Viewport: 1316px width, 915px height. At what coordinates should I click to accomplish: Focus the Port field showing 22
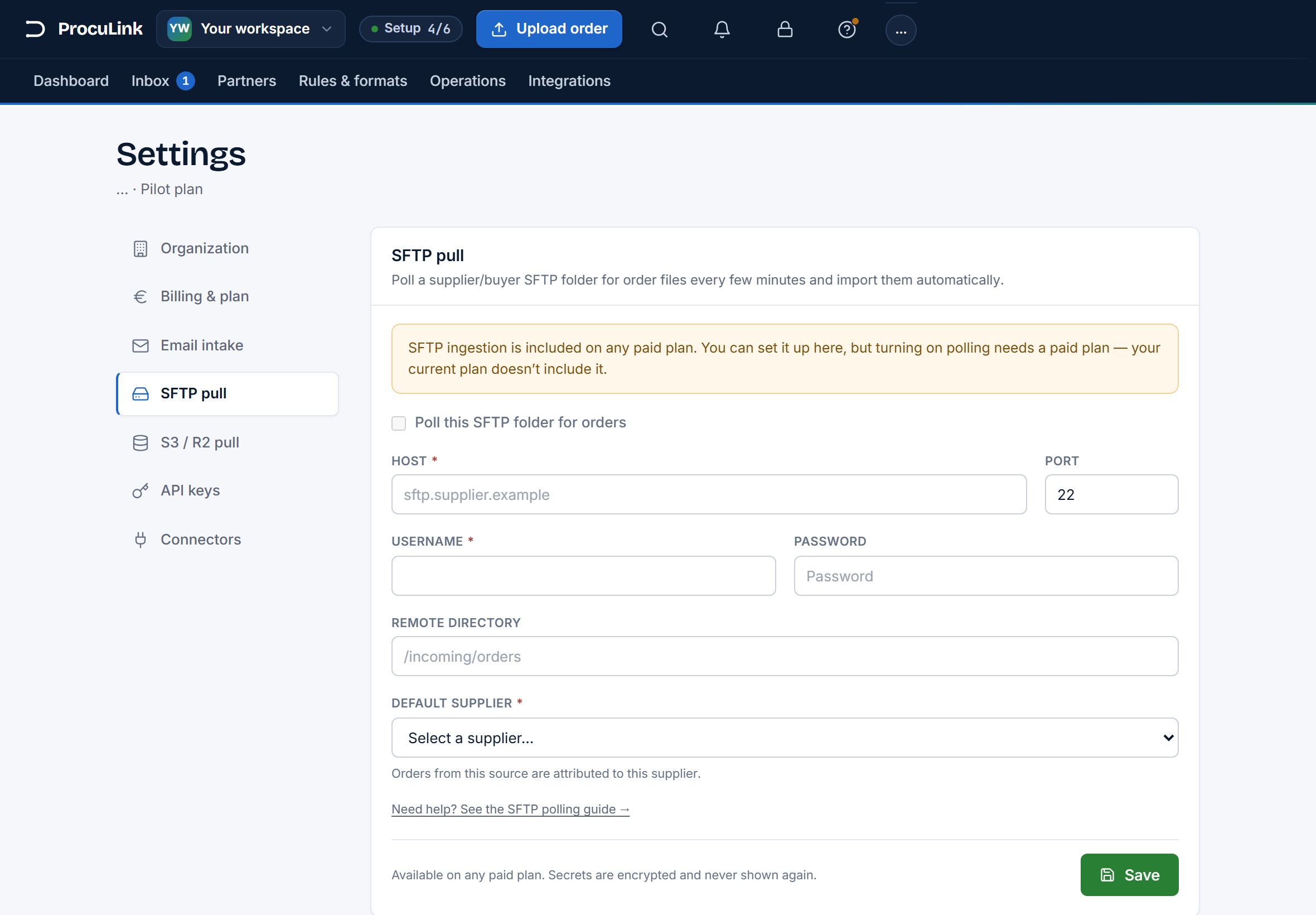tap(1111, 494)
